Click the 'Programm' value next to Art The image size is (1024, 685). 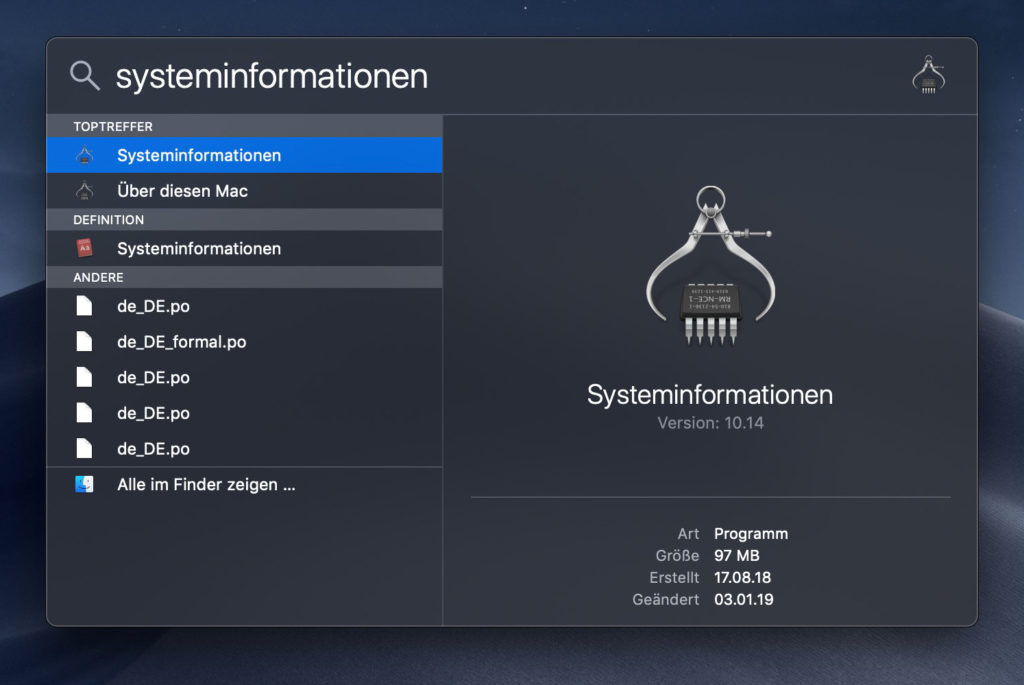751,534
